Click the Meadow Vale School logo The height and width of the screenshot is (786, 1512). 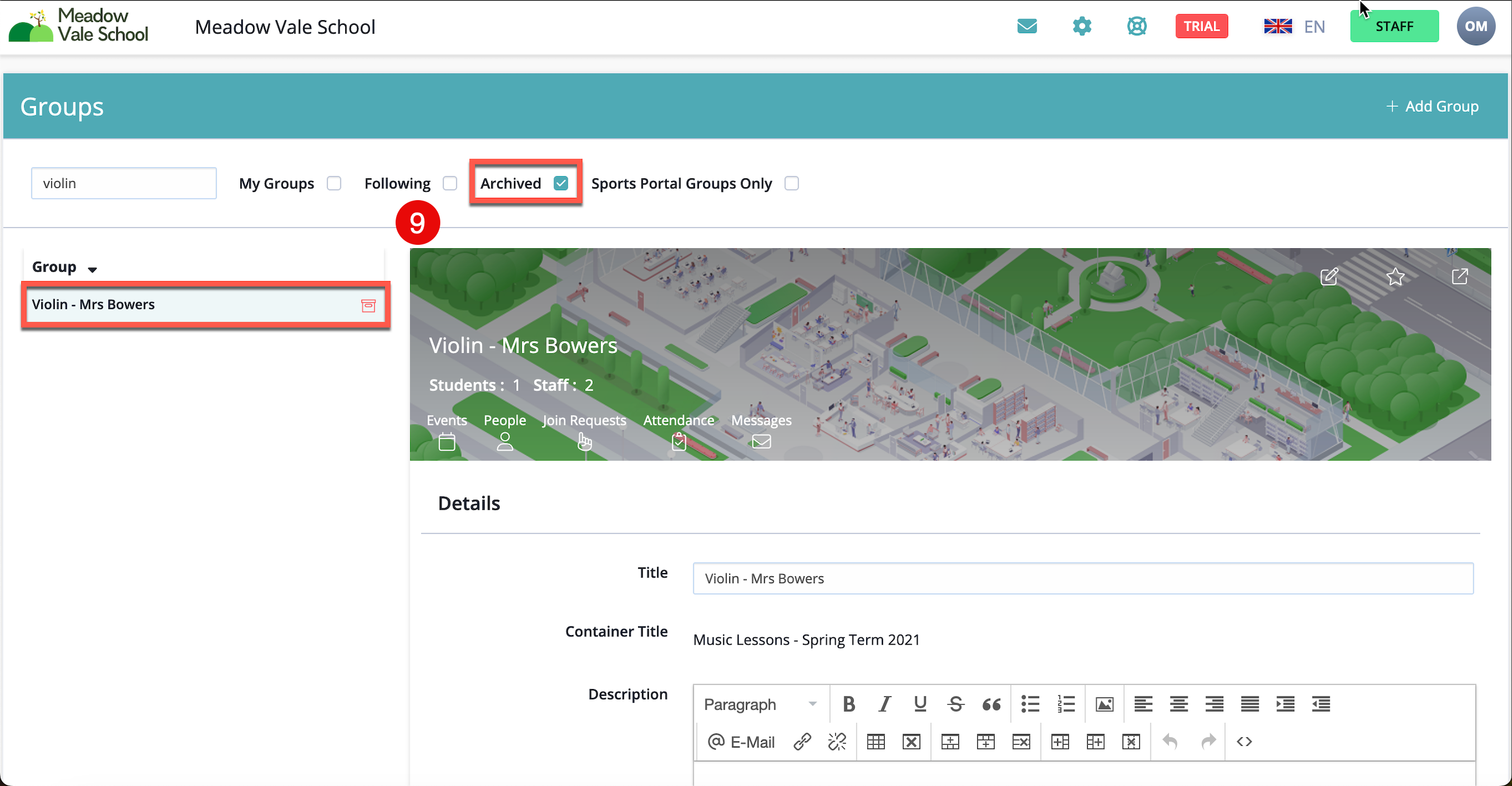tap(79, 25)
